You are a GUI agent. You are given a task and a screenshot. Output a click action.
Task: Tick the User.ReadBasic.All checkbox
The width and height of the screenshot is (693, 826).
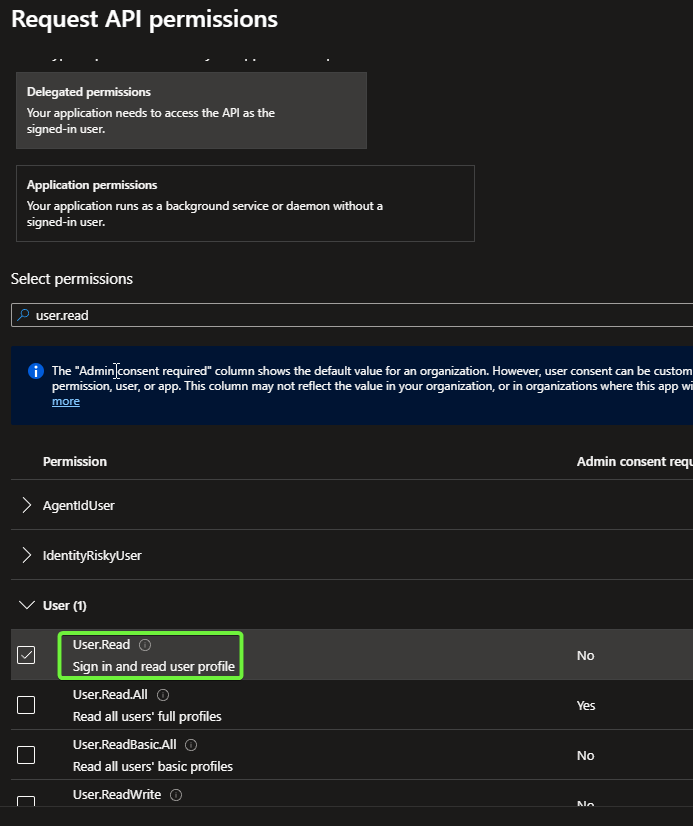26,755
